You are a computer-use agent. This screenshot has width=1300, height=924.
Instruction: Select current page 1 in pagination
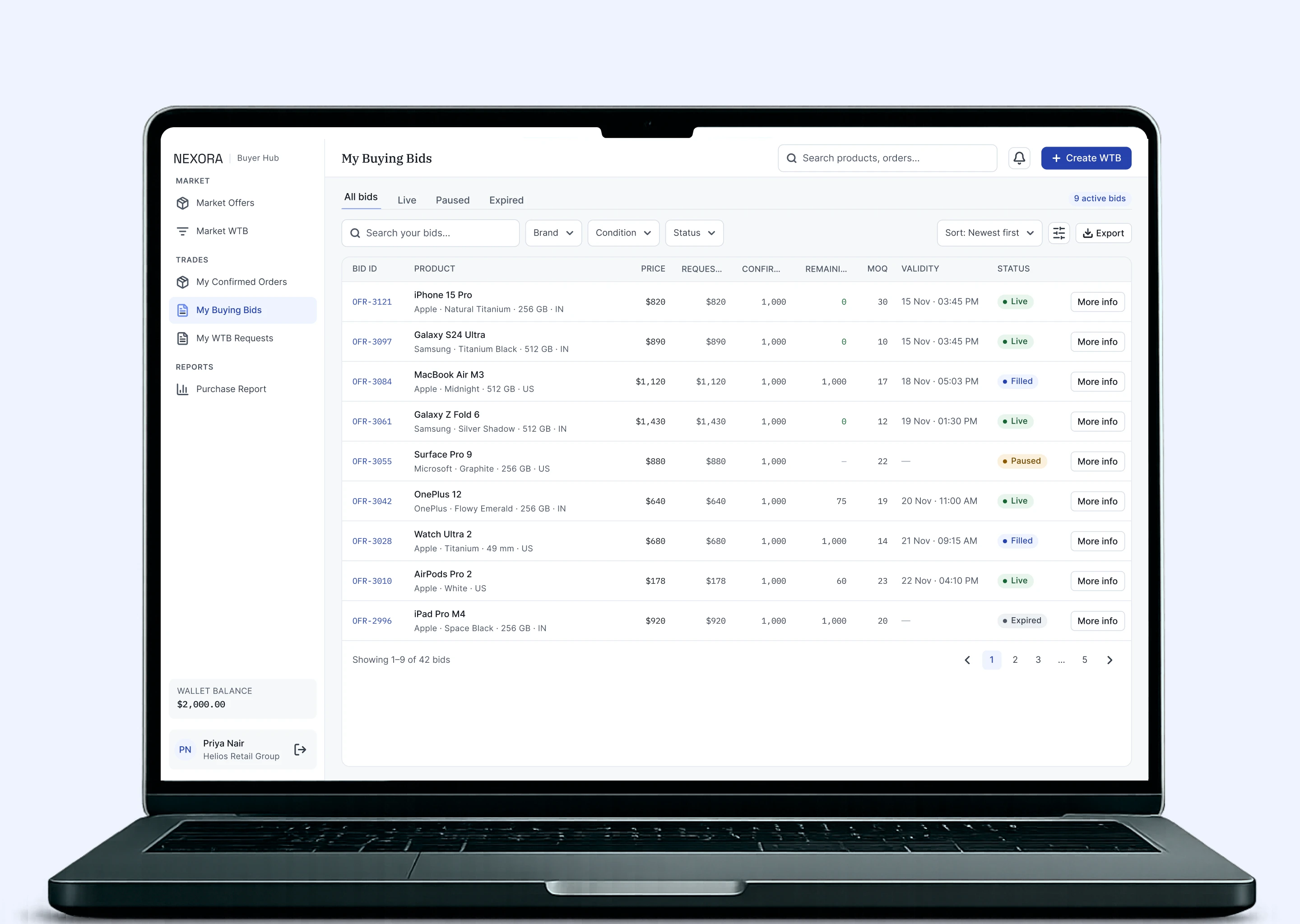tap(992, 660)
